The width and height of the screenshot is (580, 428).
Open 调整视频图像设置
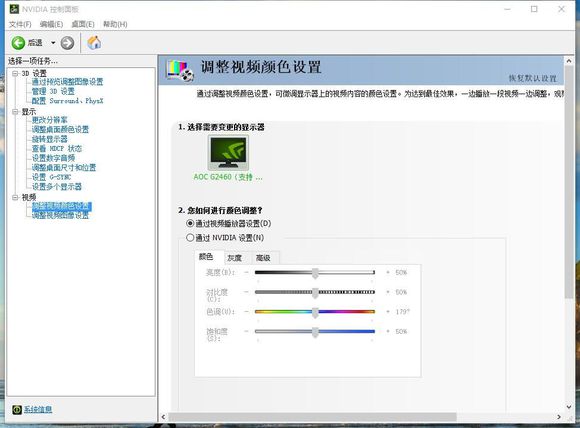click(60, 215)
